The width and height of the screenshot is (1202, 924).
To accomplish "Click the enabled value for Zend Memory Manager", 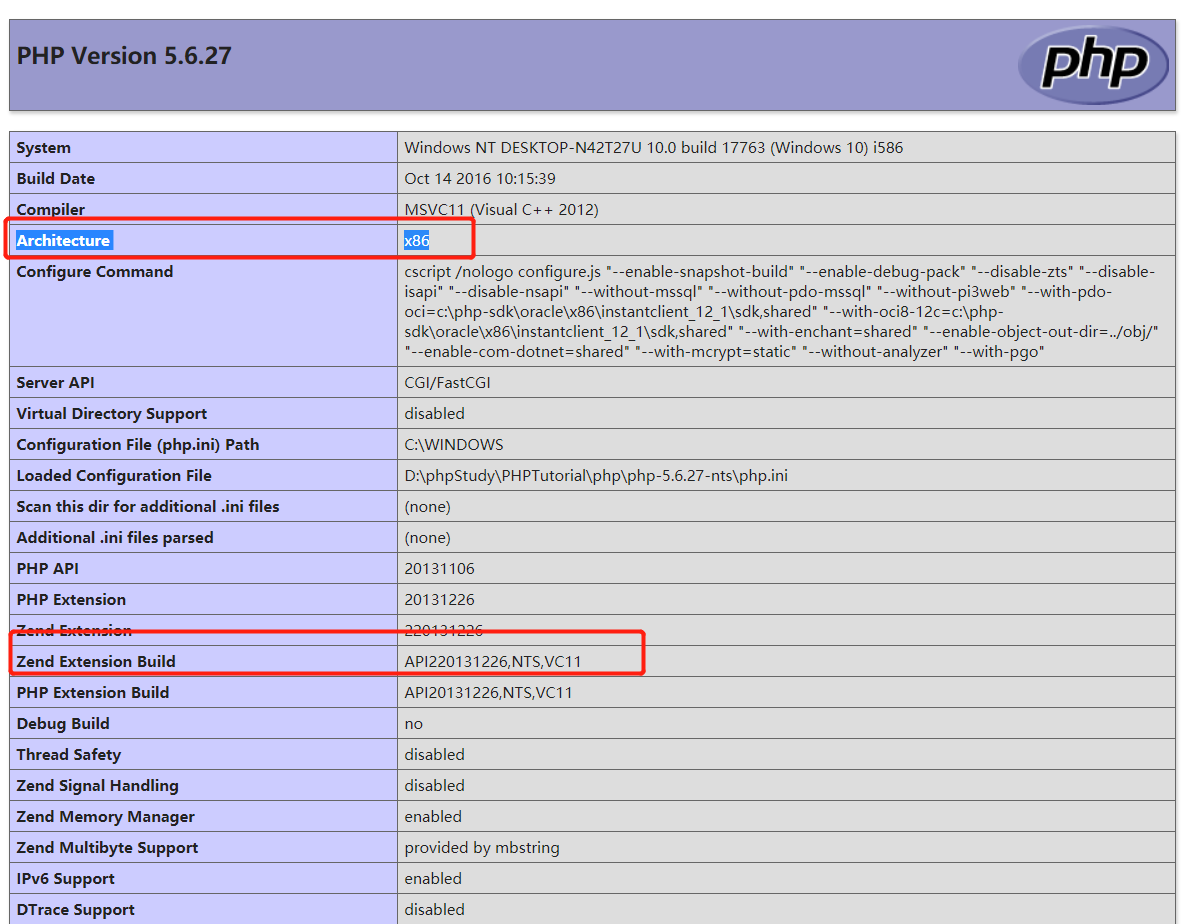I will click(x=433, y=817).
